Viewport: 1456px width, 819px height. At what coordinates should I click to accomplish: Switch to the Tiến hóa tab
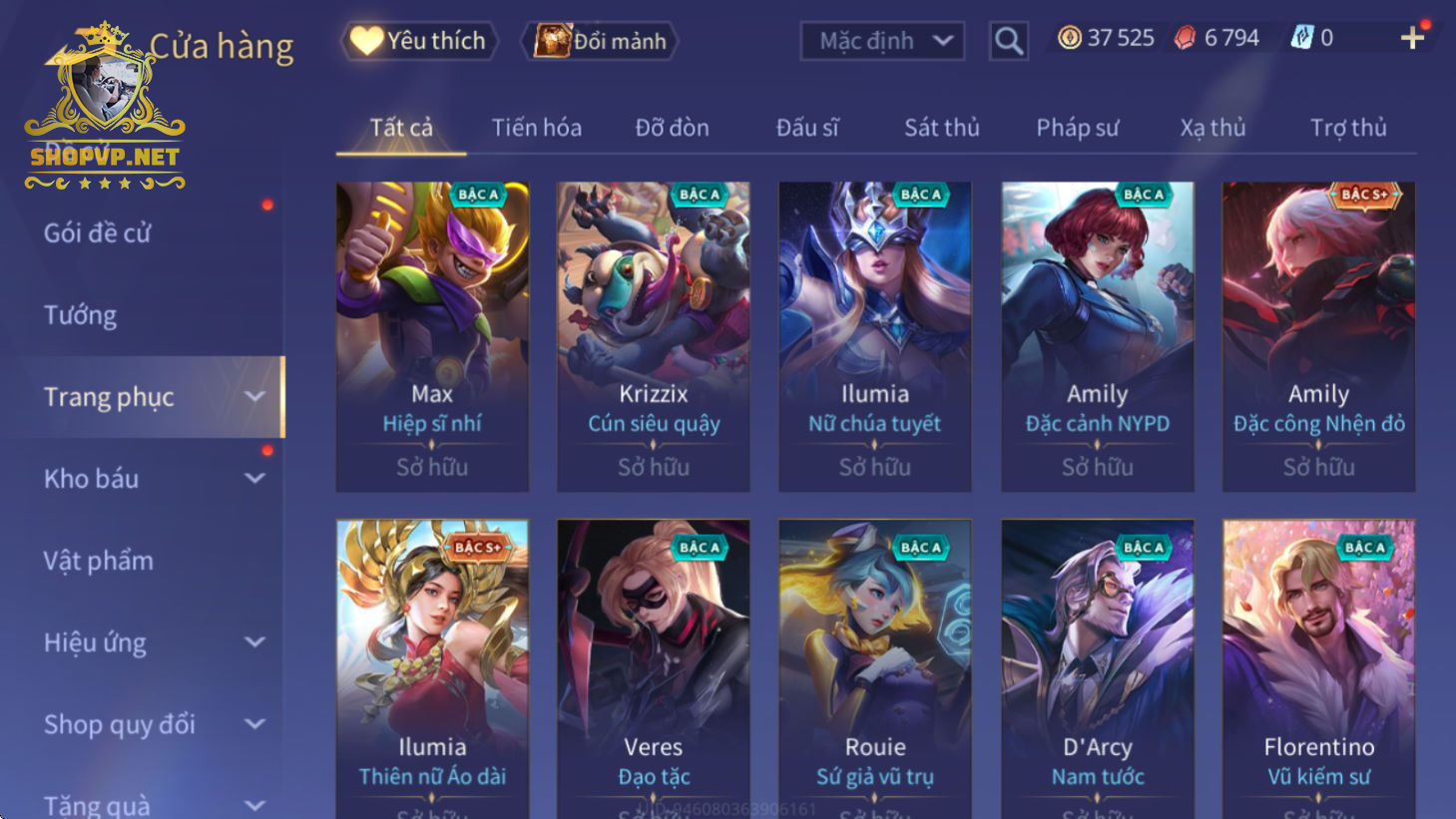point(537,128)
